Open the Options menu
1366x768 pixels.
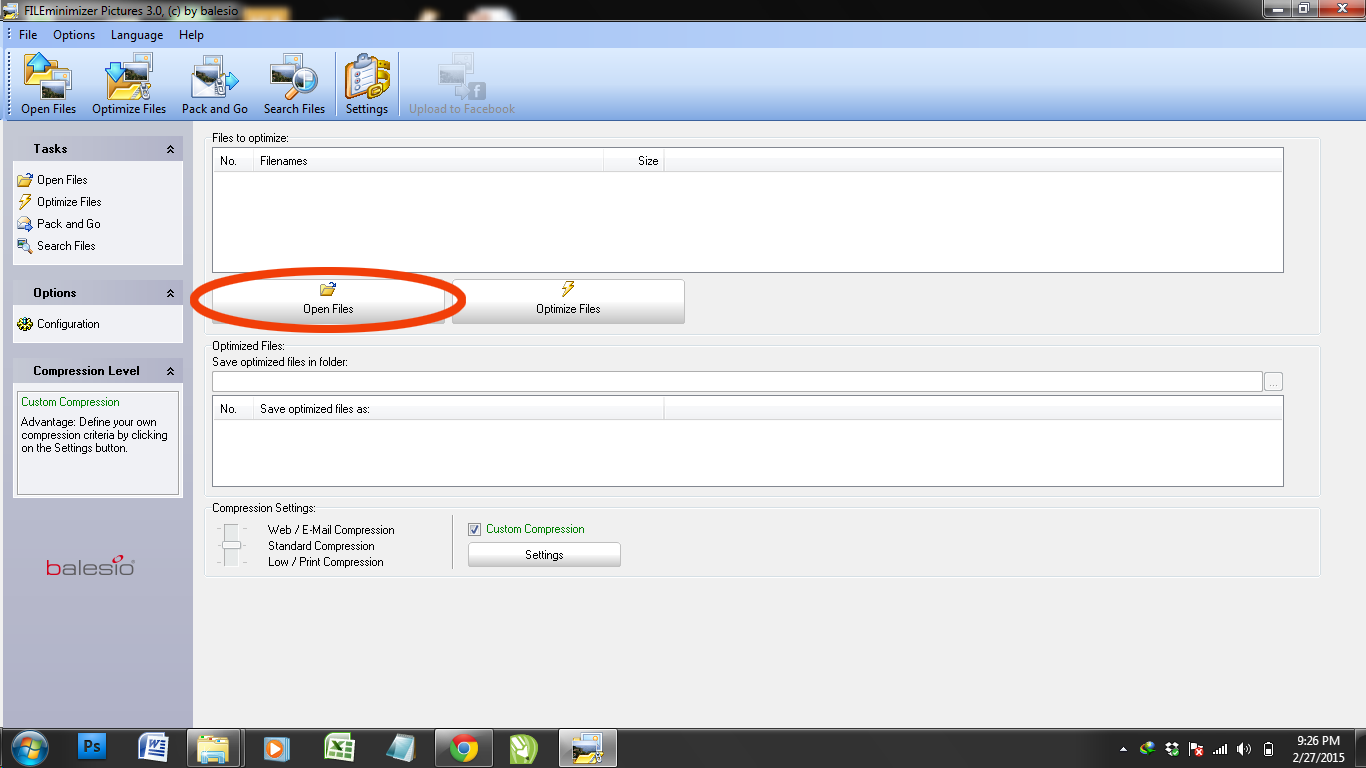(74, 35)
